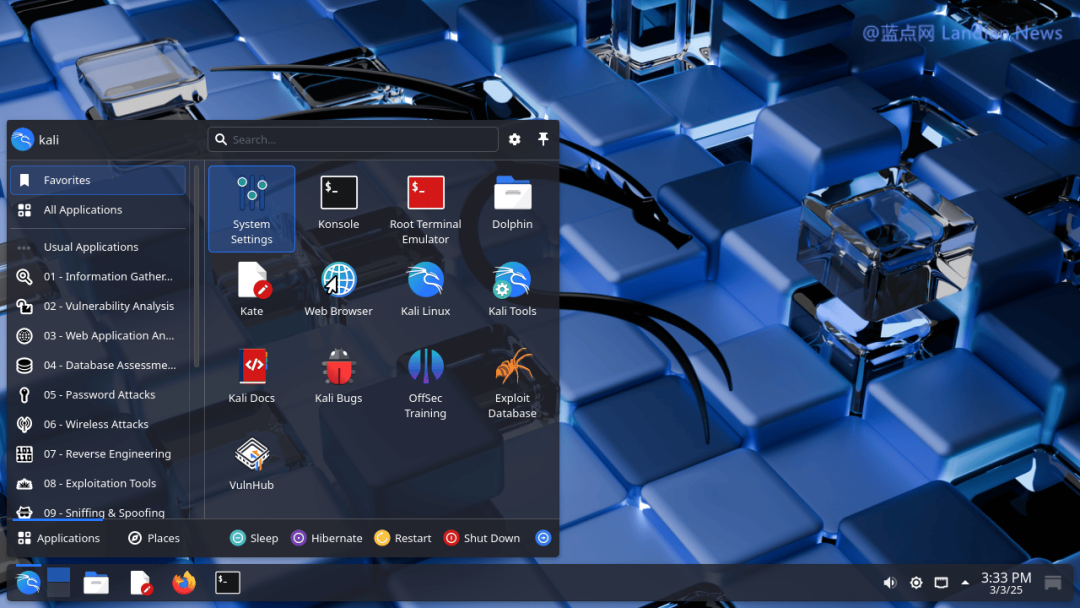Open 07 - Reverse Engineering category
The width and height of the screenshot is (1080, 608).
(x=98, y=454)
